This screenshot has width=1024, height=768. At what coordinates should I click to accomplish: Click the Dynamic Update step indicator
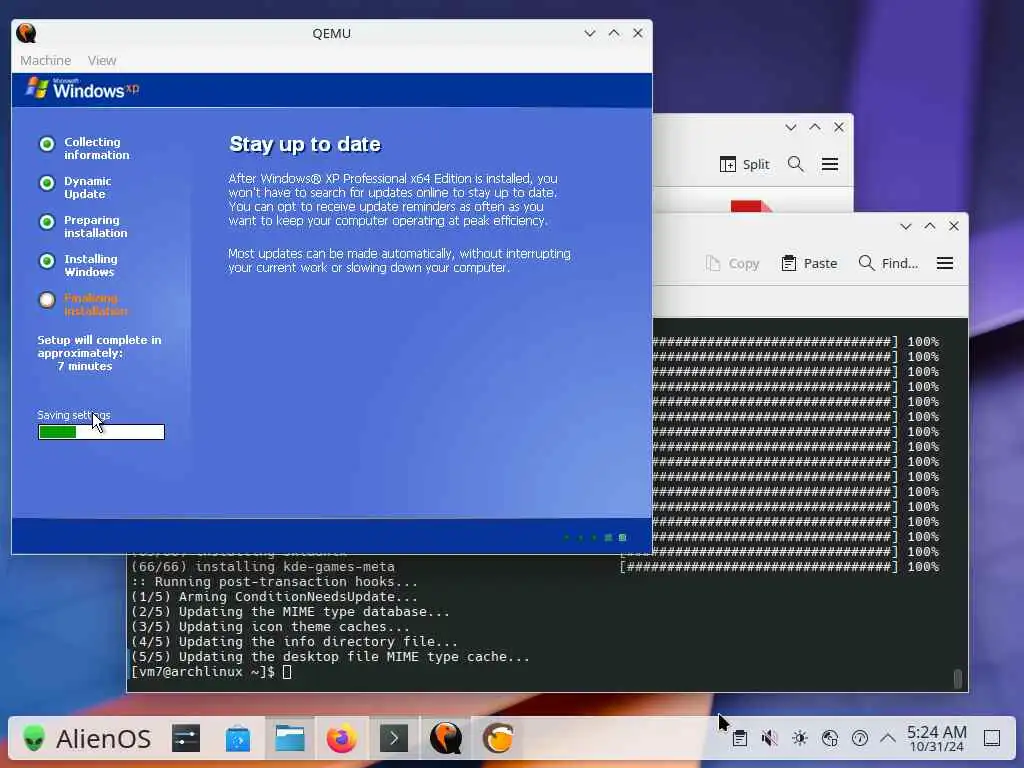pos(47,183)
